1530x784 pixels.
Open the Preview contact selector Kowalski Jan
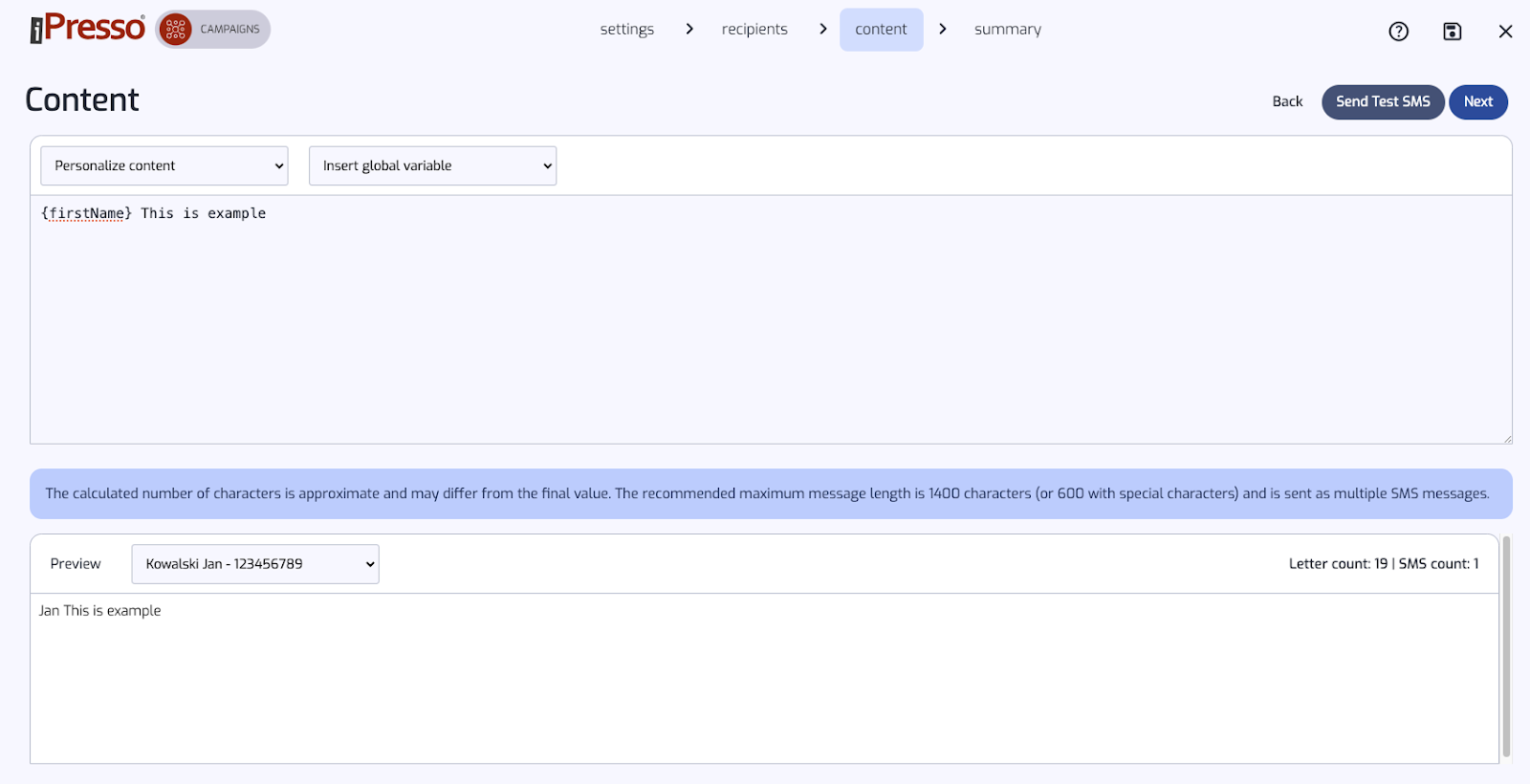[255, 564]
